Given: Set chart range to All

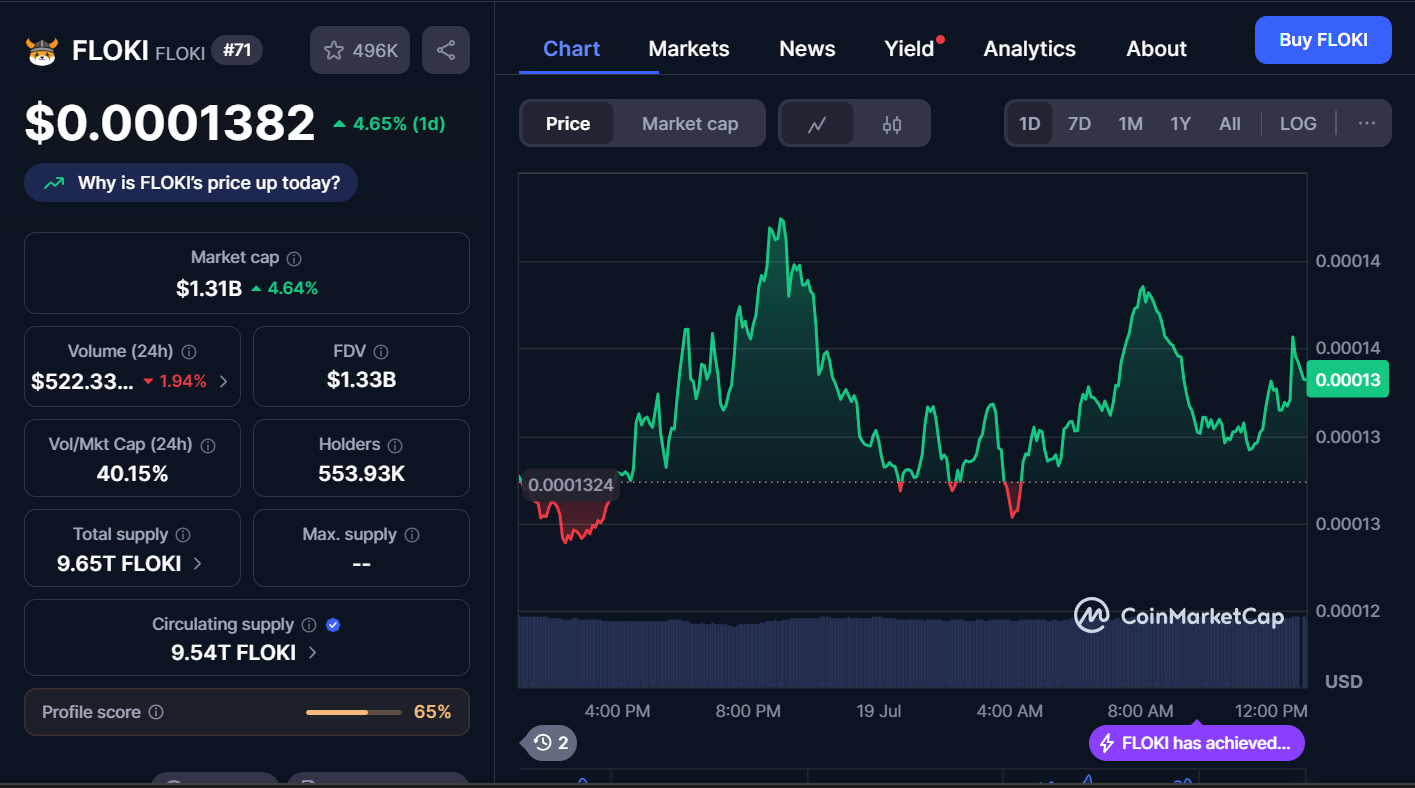Looking at the screenshot, I should 1230,124.
